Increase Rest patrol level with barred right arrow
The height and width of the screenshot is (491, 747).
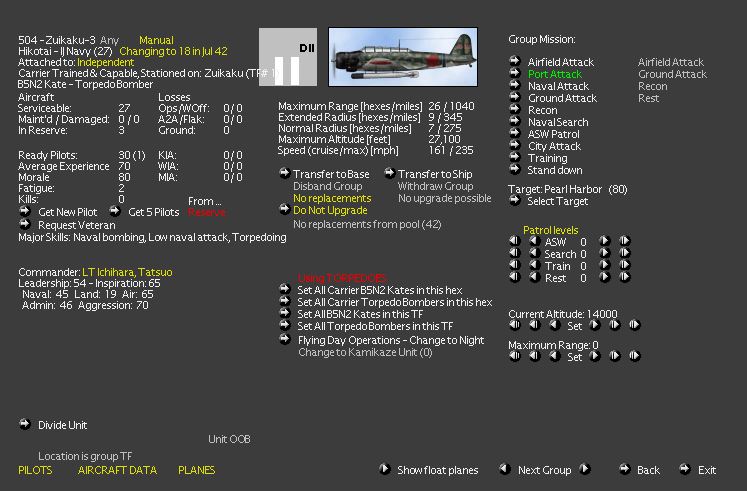tap(625, 277)
